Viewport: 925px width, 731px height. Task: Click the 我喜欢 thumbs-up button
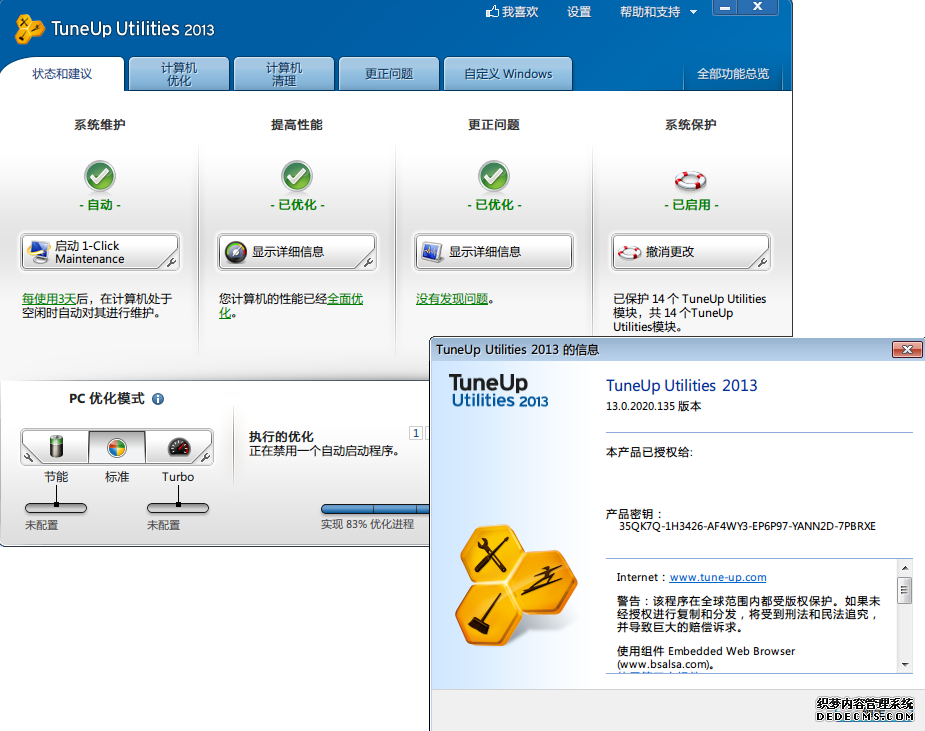coord(512,12)
